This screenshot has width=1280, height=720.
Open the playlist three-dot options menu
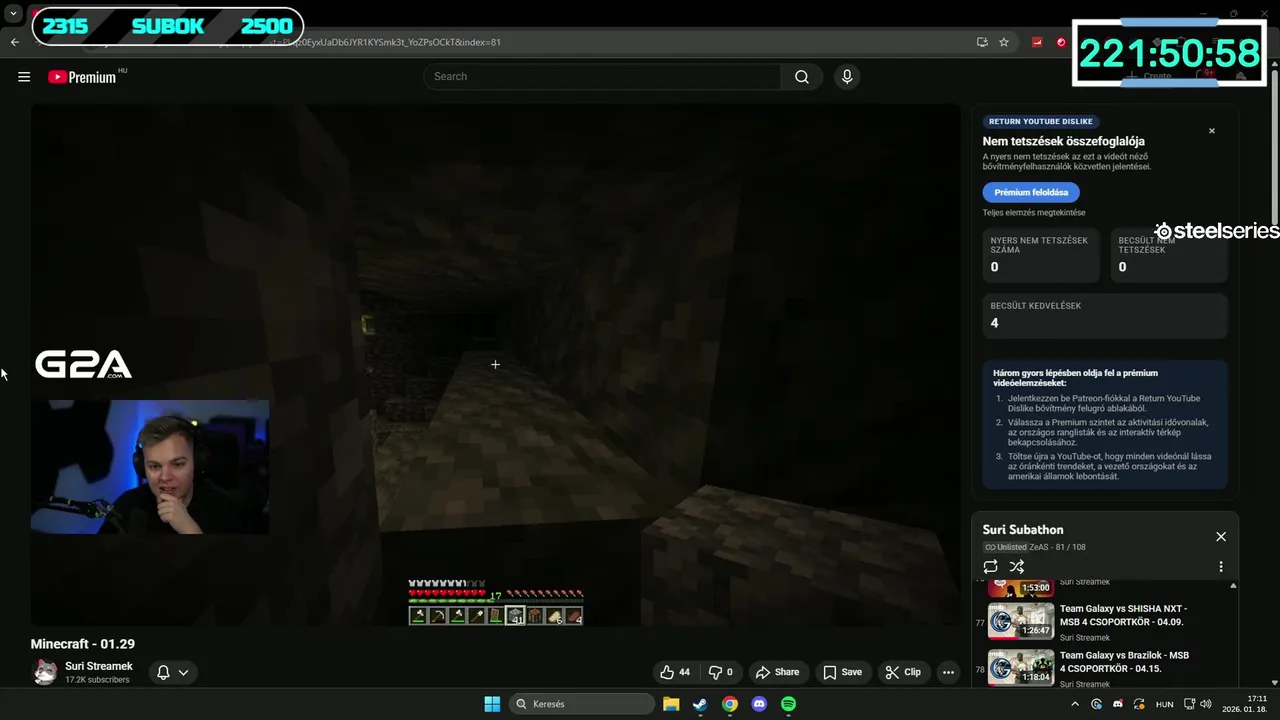pos(1221,567)
